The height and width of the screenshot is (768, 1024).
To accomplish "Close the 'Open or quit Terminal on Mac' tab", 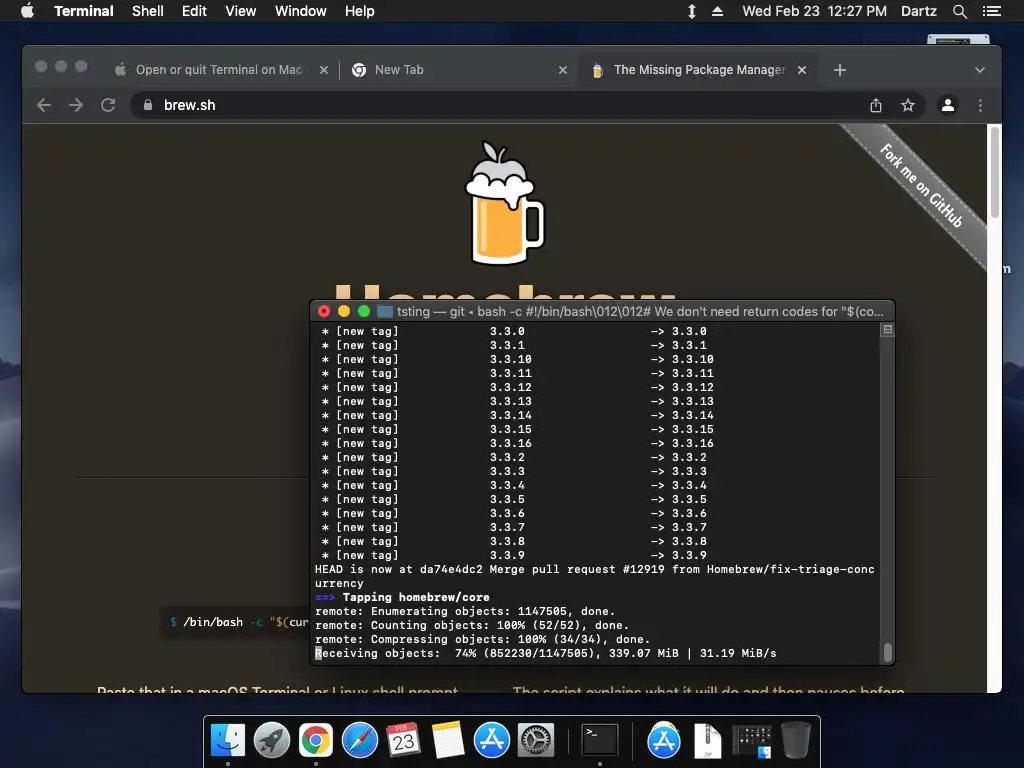I will pos(324,70).
